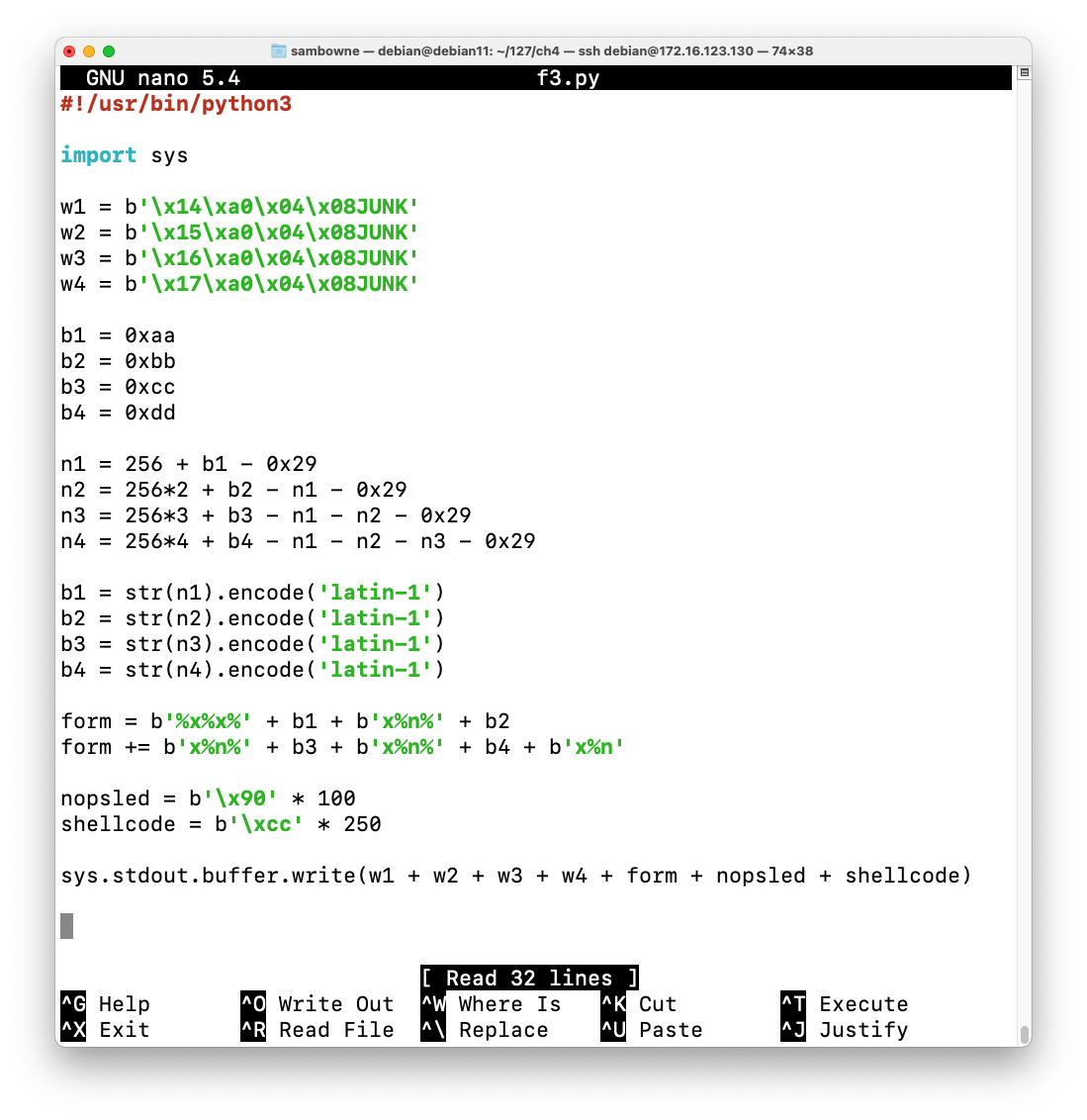
Task: Click the scrollback marker icon at the top right
Action: point(1024,72)
